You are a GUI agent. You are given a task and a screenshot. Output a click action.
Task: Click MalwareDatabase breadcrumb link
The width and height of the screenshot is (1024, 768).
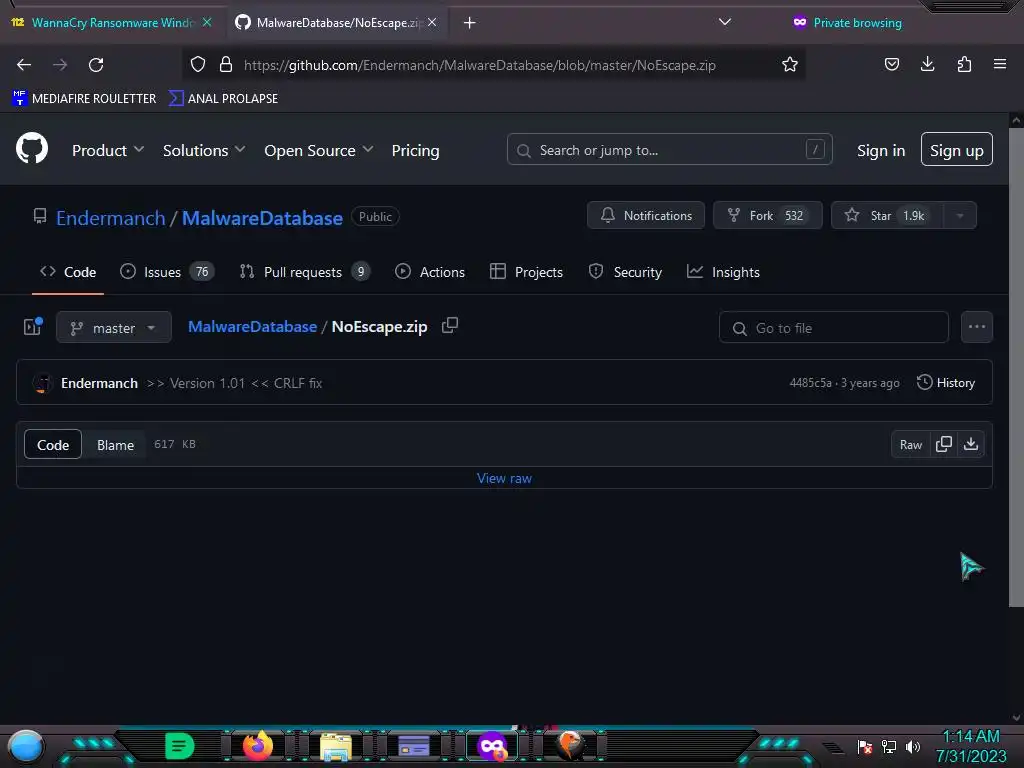pyautogui.click(x=253, y=327)
